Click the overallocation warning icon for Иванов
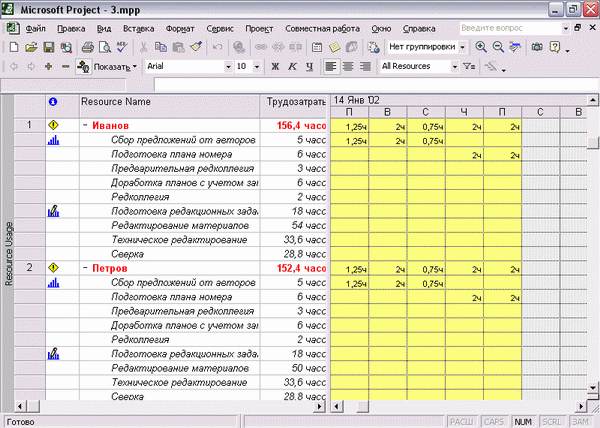 pyautogui.click(x=53, y=125)
